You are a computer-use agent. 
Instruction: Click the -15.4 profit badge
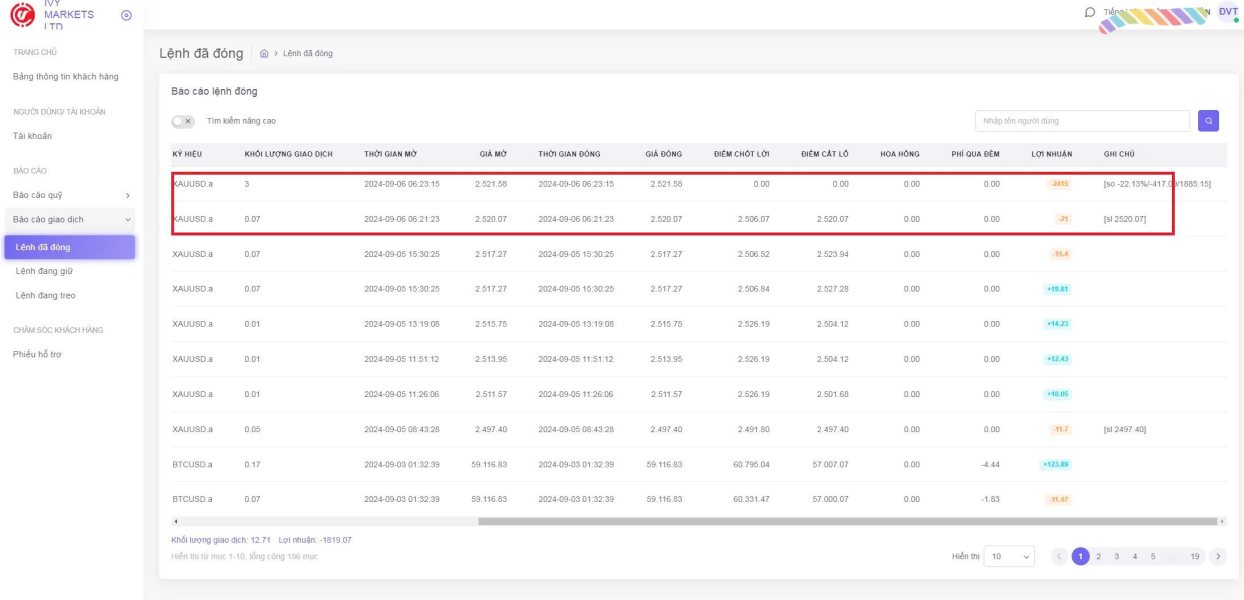1060,254
